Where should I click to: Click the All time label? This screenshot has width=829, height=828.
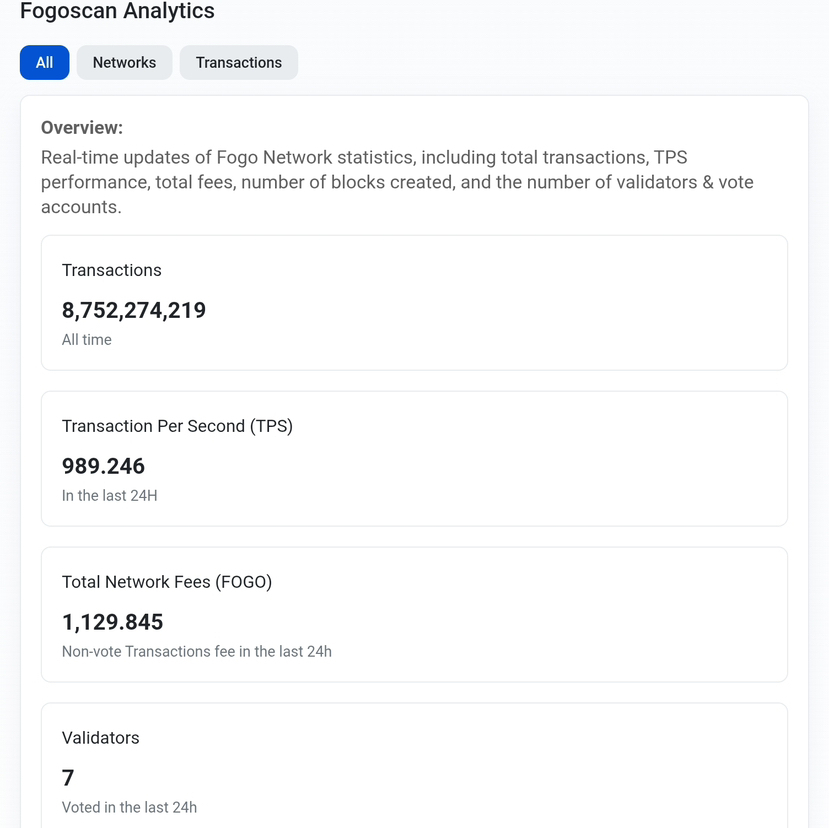click(x=87, y=340)
